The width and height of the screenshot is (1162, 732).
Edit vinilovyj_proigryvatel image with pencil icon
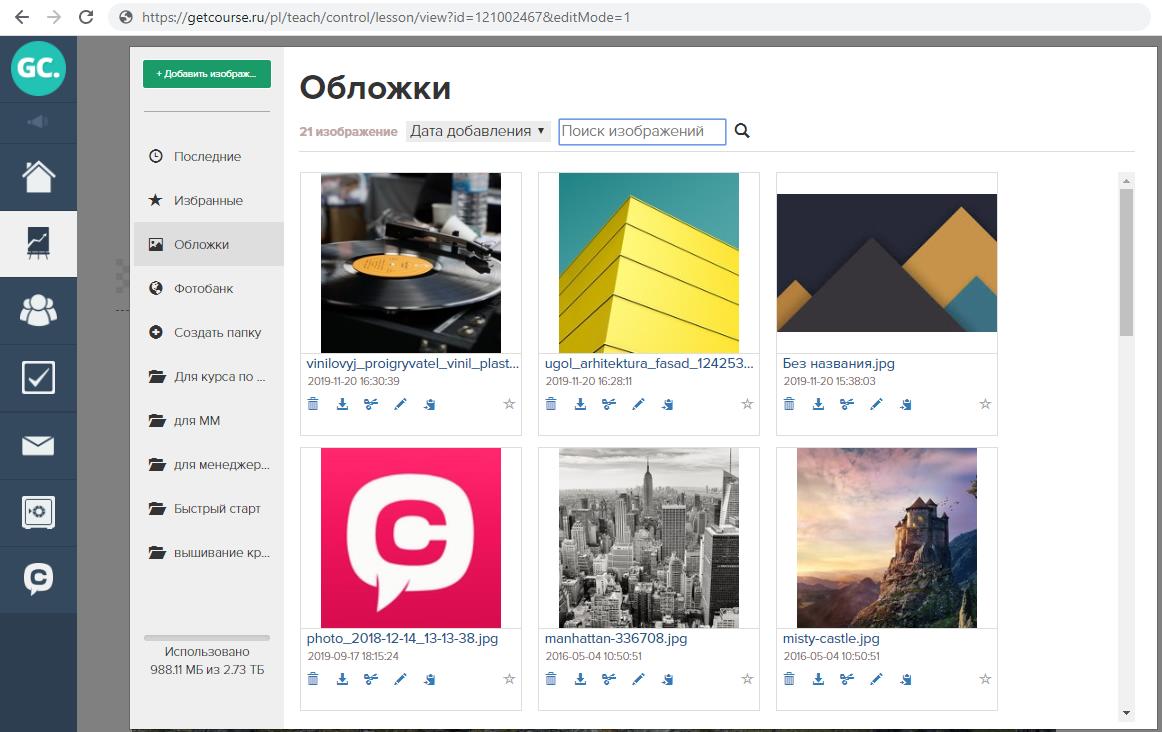400,404
